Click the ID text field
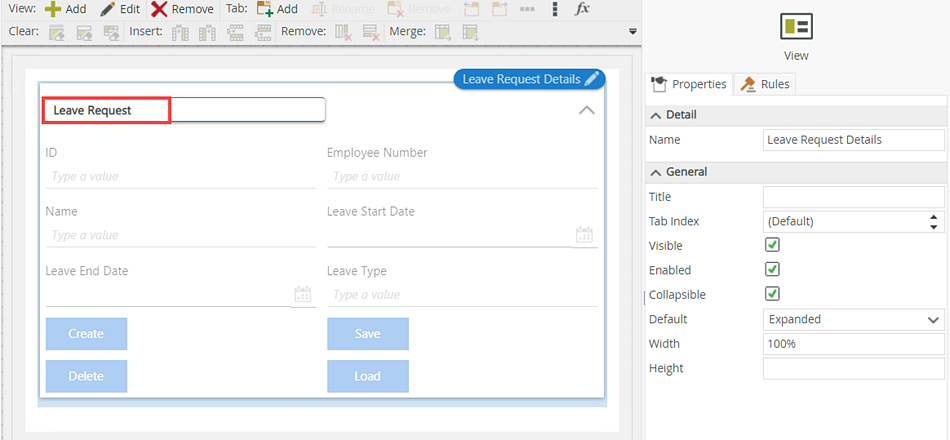Image resolution: width=950 pixels, height=440 pixels. pyautogui.click(x=181, y=177)
